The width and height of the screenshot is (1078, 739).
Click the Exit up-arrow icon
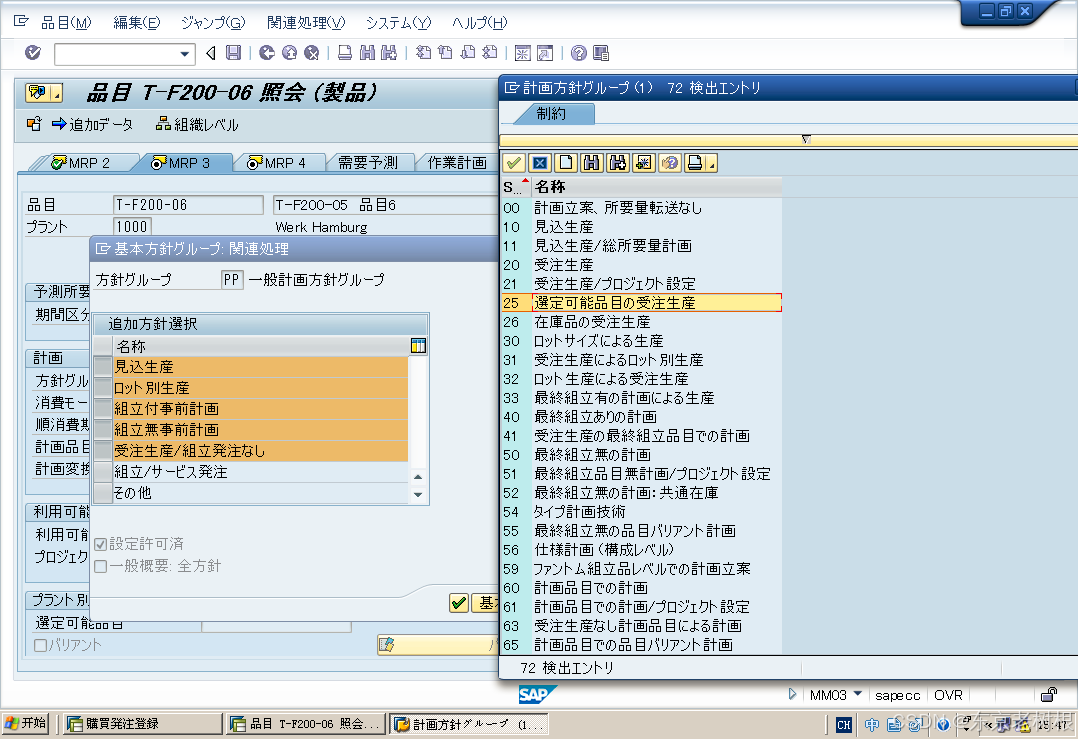click(x=289, y=53)
